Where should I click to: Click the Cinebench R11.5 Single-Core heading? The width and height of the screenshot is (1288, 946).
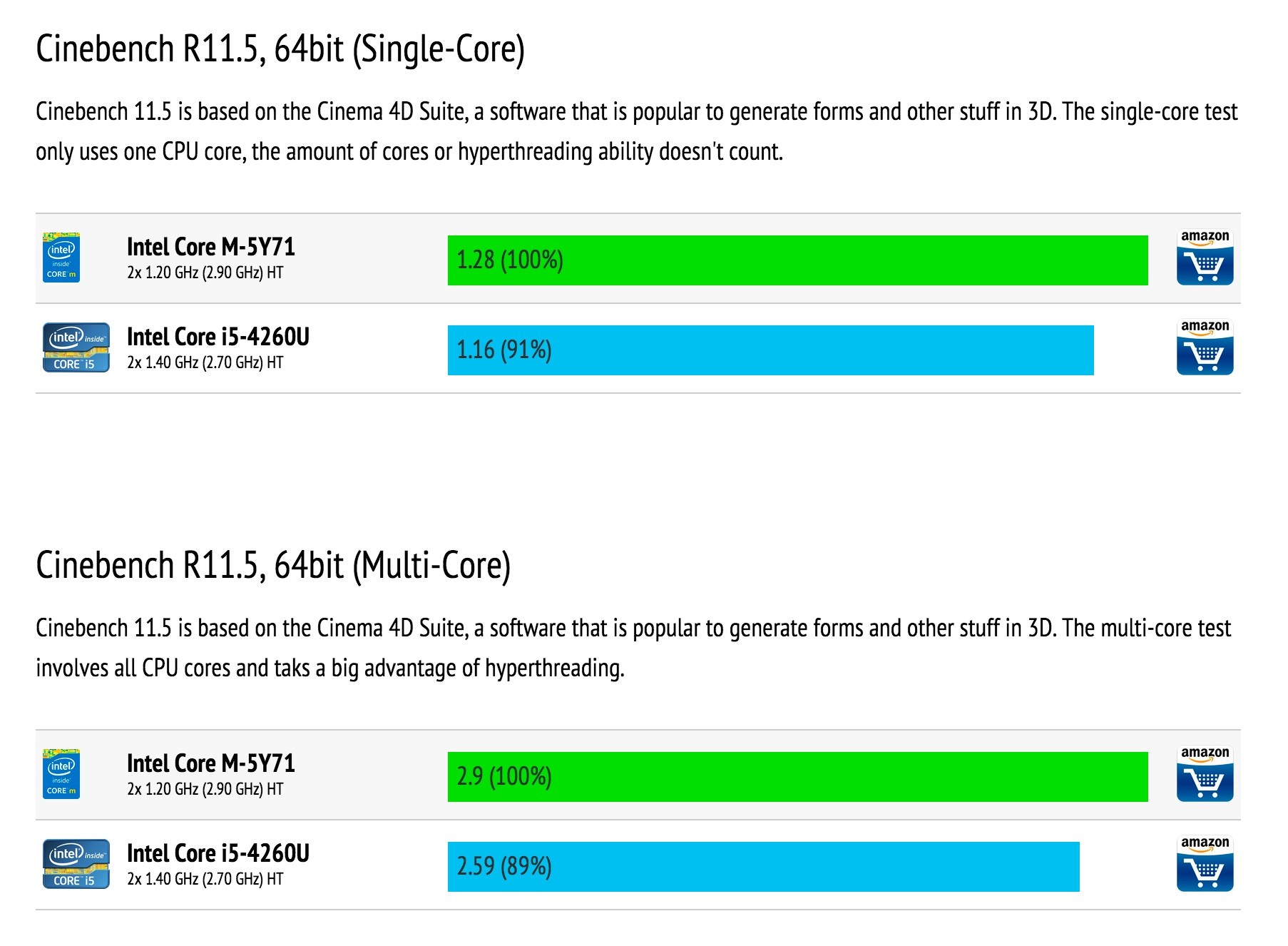coord(280,50)
